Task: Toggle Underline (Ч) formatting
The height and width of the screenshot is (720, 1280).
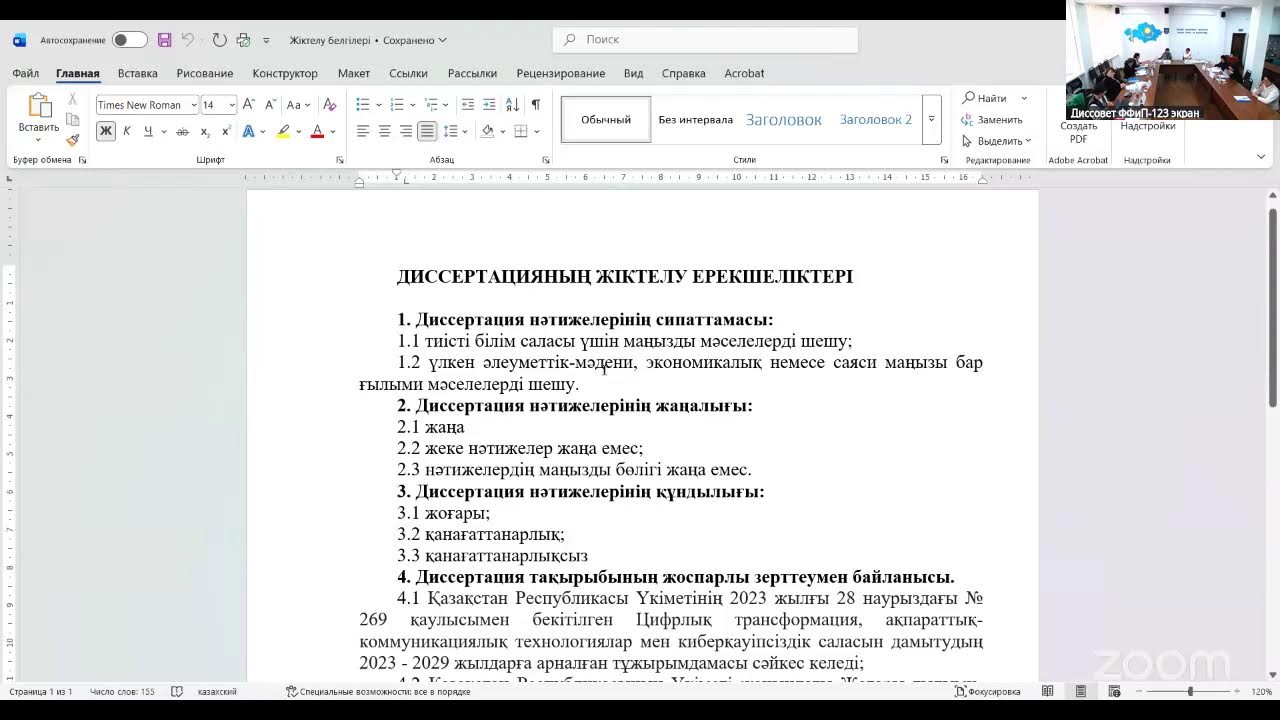Action: (148, 131)
